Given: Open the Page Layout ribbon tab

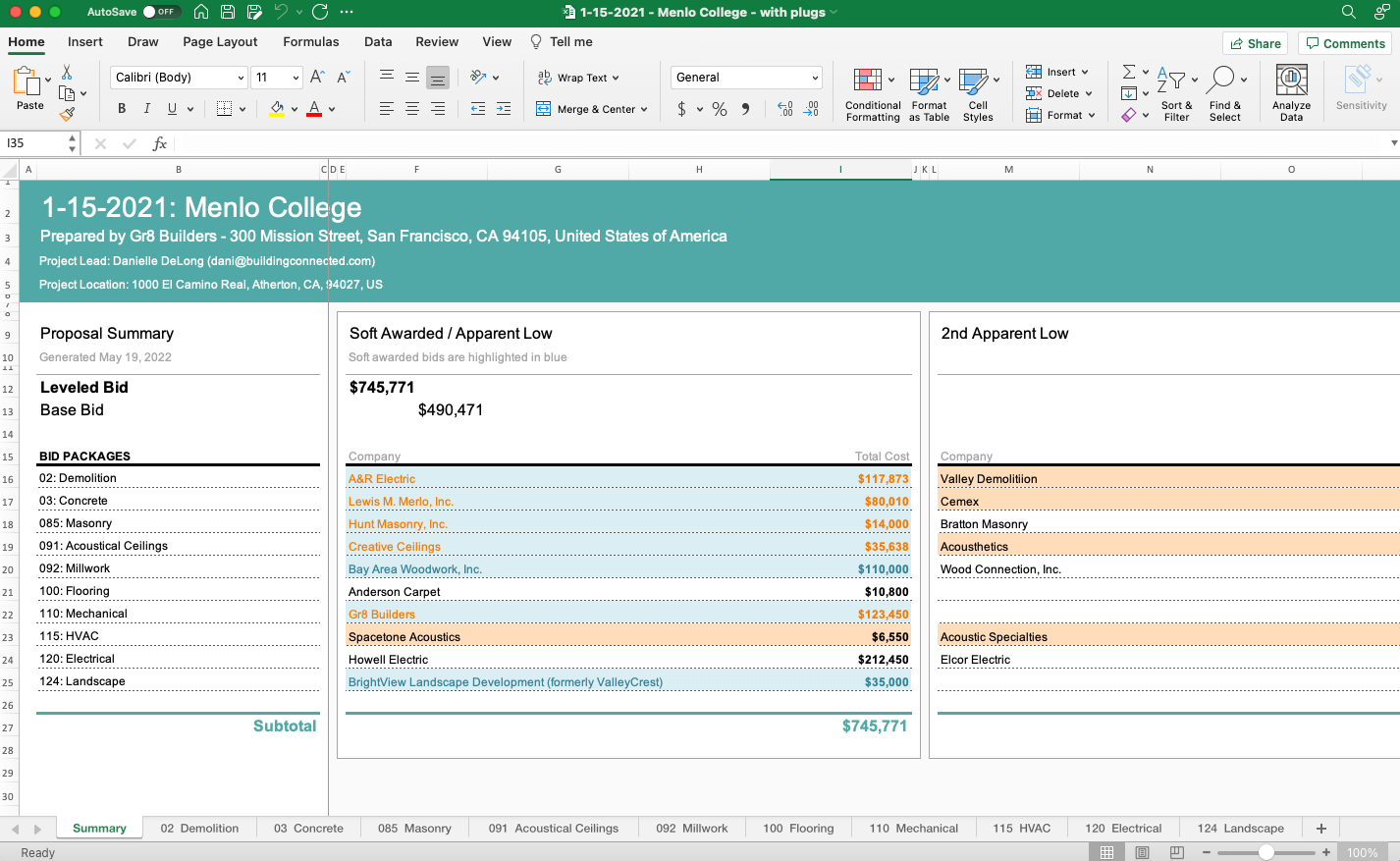Looking at the screenshot, I should tap(220, 41).
